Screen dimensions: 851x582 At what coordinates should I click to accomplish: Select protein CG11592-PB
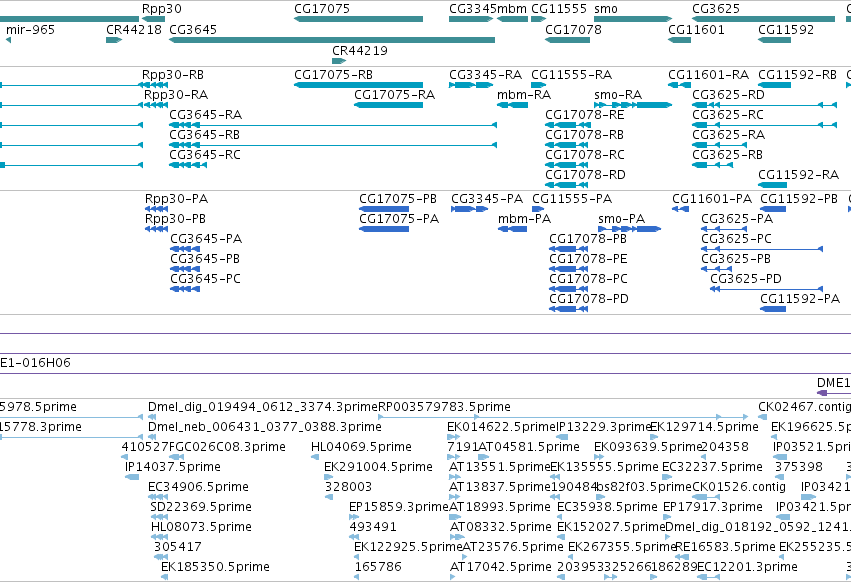[799, 199]
